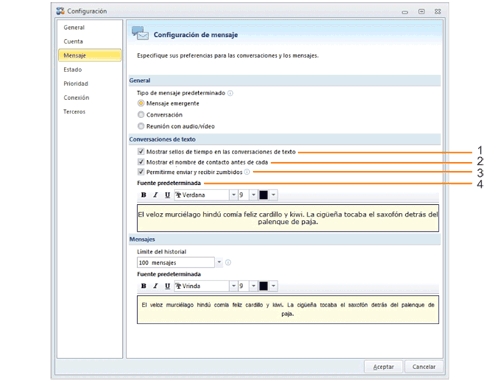This screenshot has width=500, height=381.
Task: Toggle Mostrar el nombre de contacto checkbox
Action: [141, 162]
